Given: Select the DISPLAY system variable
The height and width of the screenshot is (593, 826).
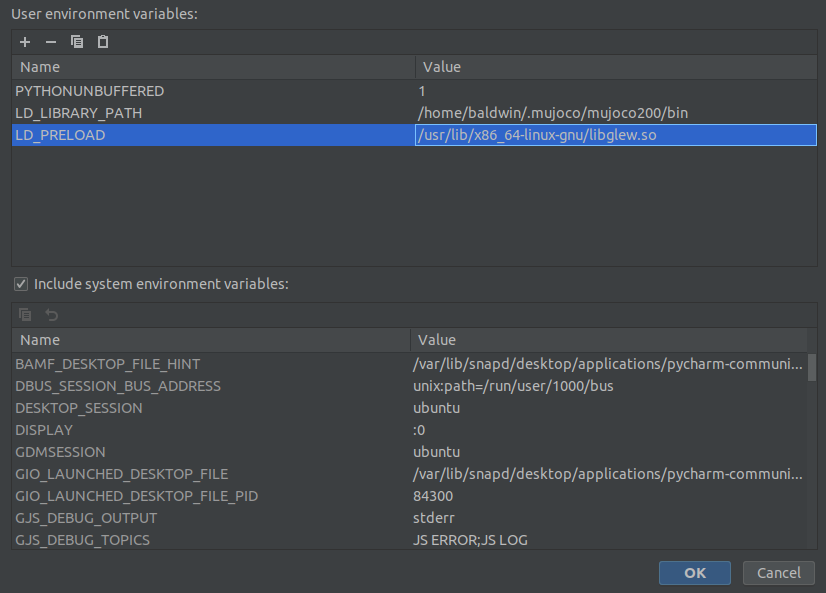Looking at the screenshot, I should tap(200, 429).
